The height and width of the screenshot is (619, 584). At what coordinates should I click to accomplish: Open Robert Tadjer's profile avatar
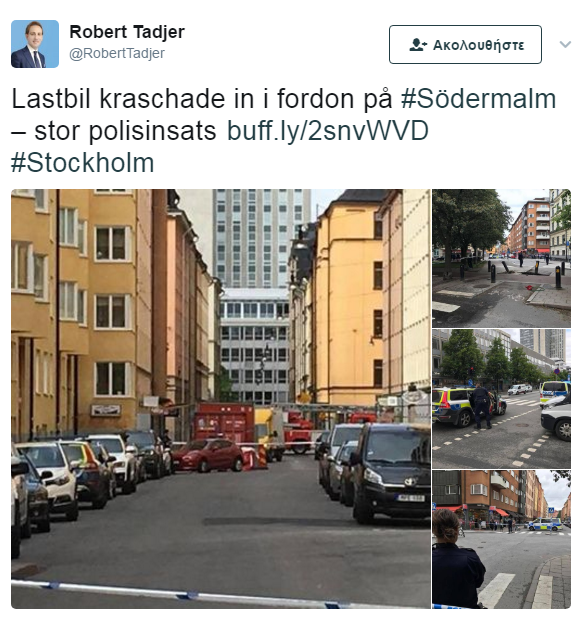(35, 44)
